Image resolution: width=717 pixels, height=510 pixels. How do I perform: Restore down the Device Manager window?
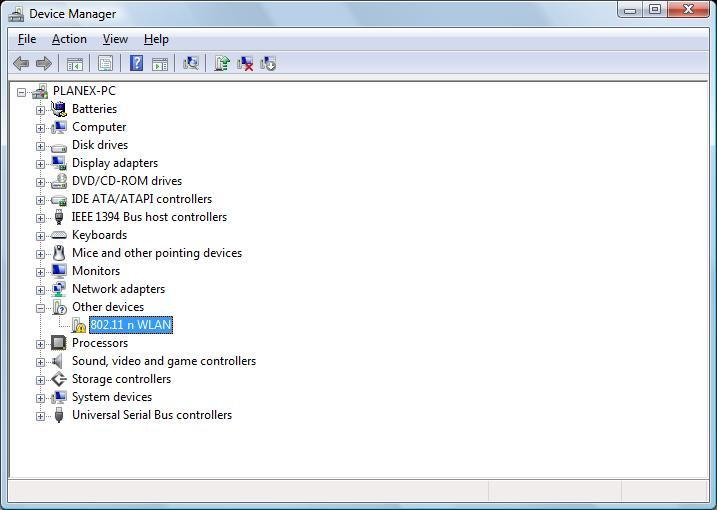pos(655,9)
